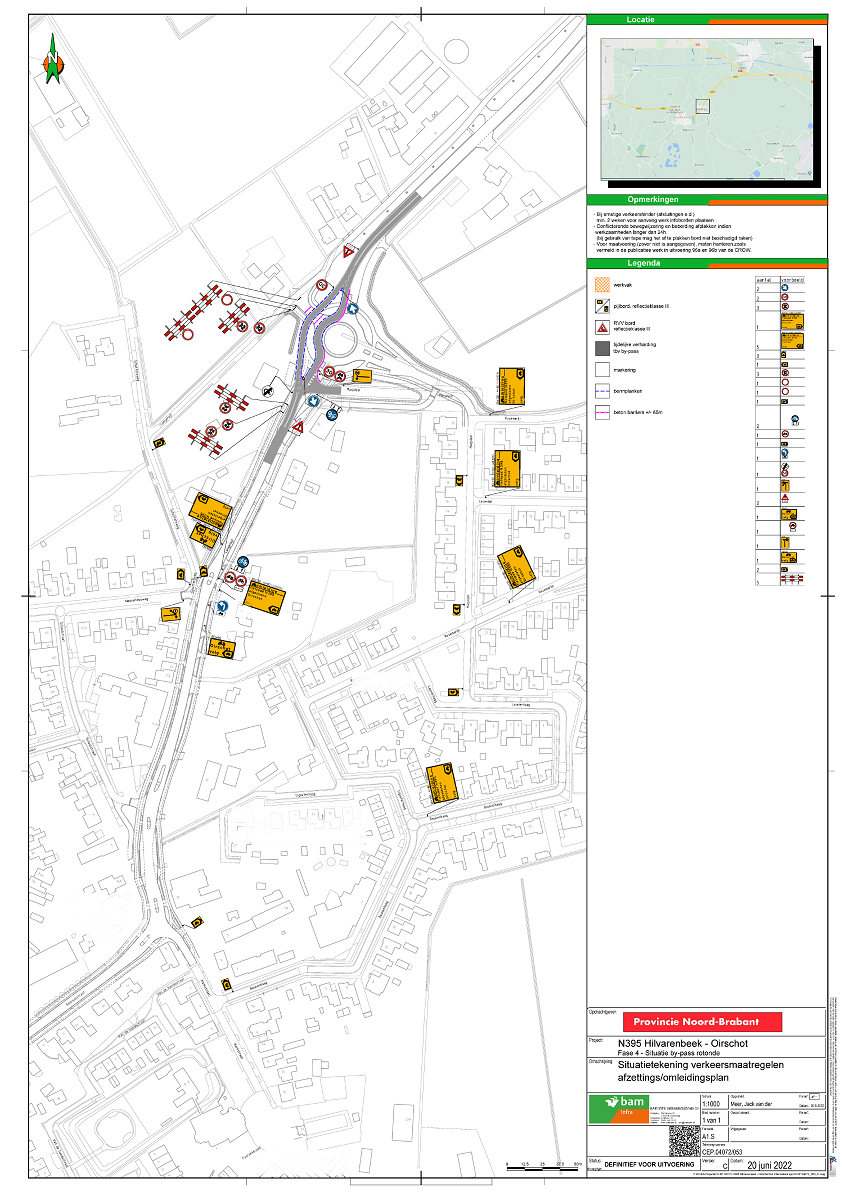Click the RVV bord legend warning triangle
The height and width of the screenshot is (1192, 842).
point(600,326)
